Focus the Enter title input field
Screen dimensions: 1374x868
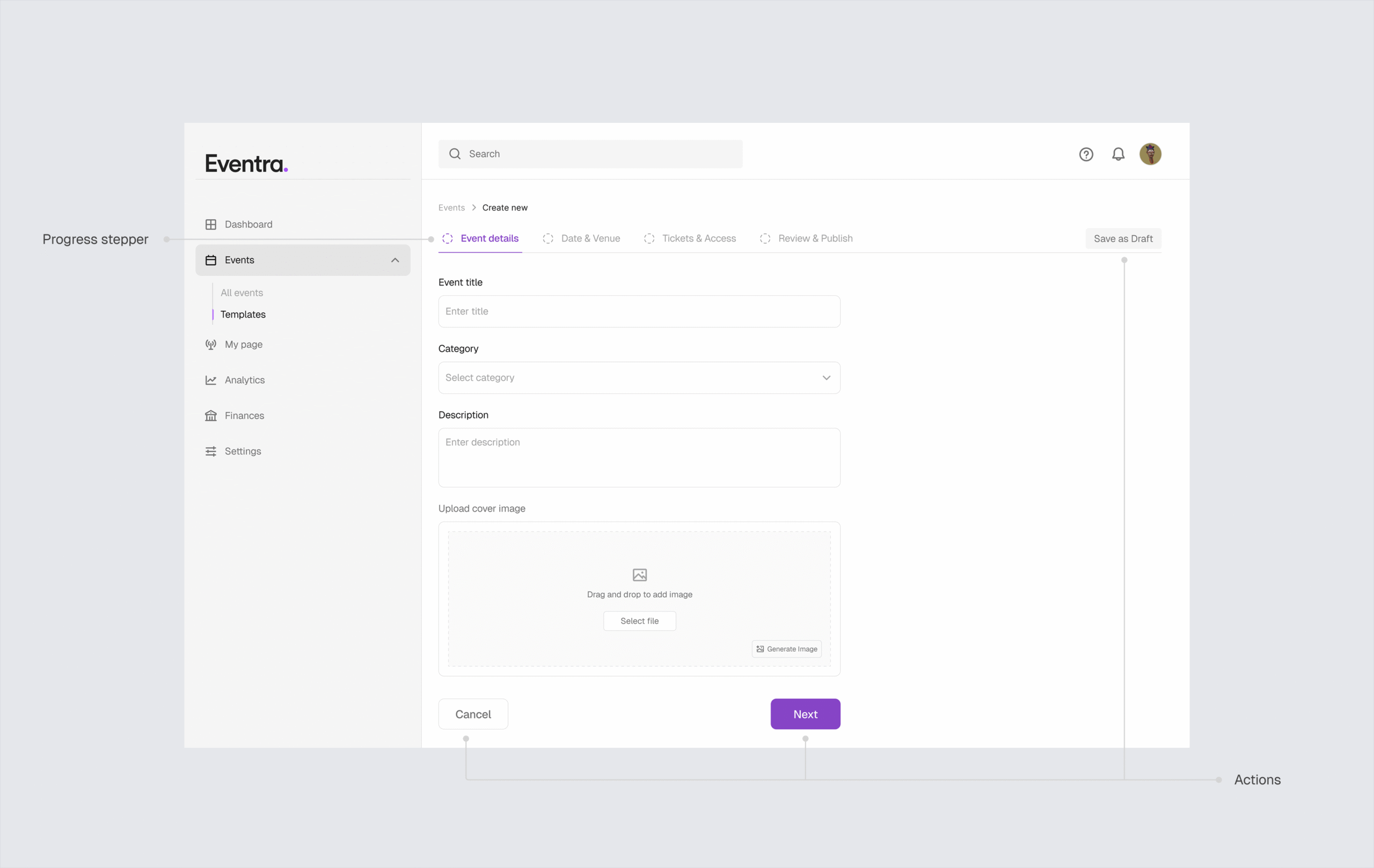(639, 311)
